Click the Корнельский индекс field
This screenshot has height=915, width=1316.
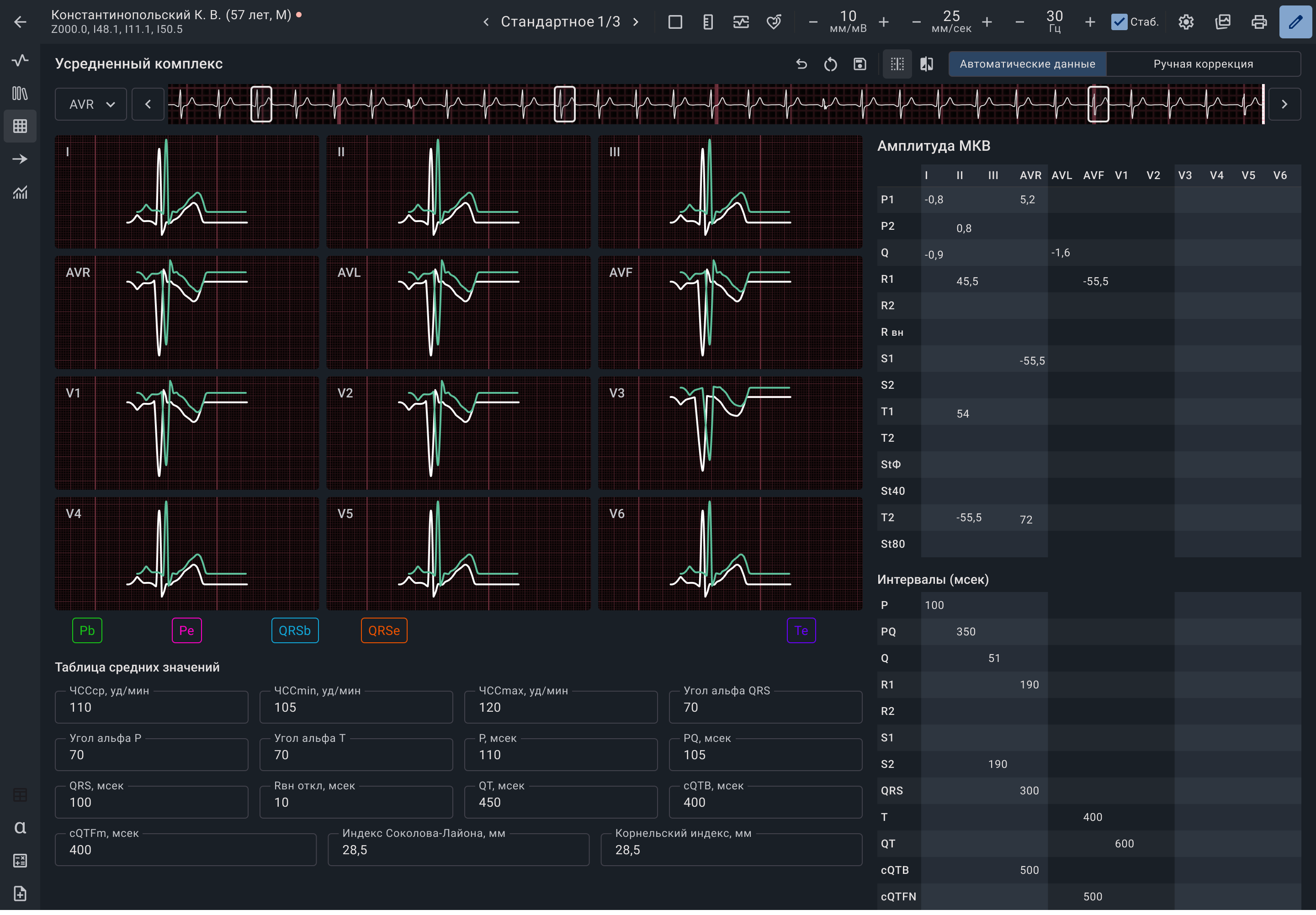pos(731,850)
